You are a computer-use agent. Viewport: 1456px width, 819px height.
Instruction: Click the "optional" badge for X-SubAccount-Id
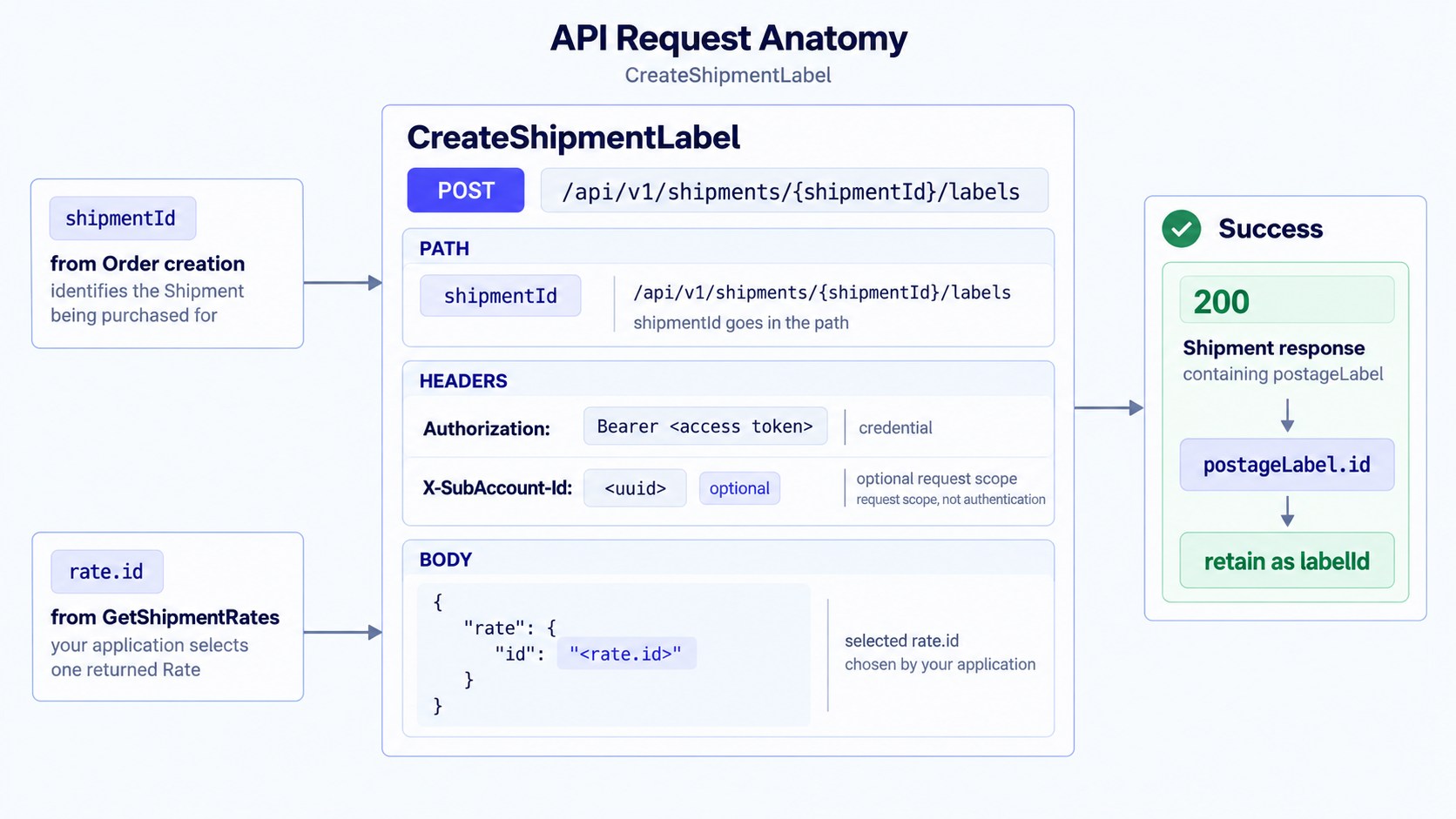(739, 488)
